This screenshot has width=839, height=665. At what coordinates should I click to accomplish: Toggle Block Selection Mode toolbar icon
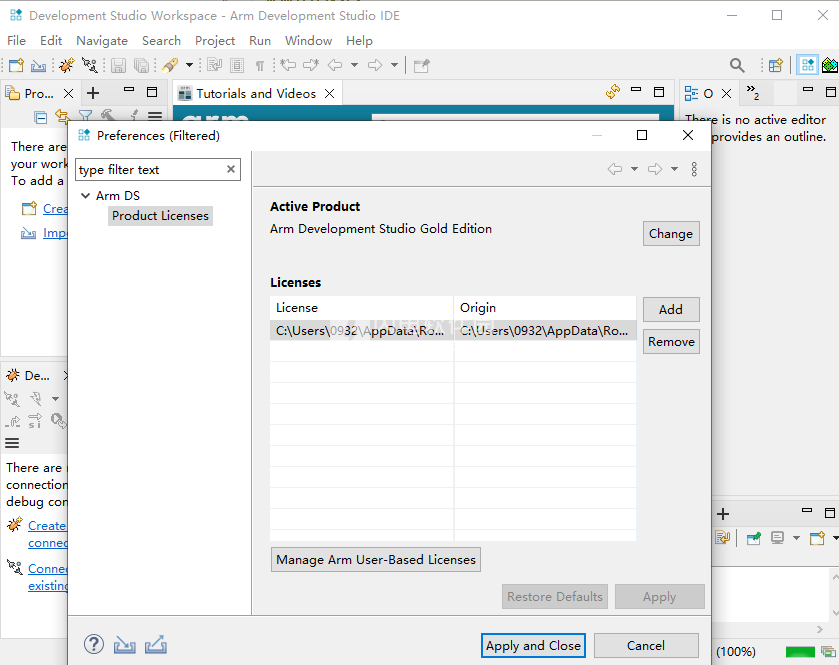pos(237,65)
